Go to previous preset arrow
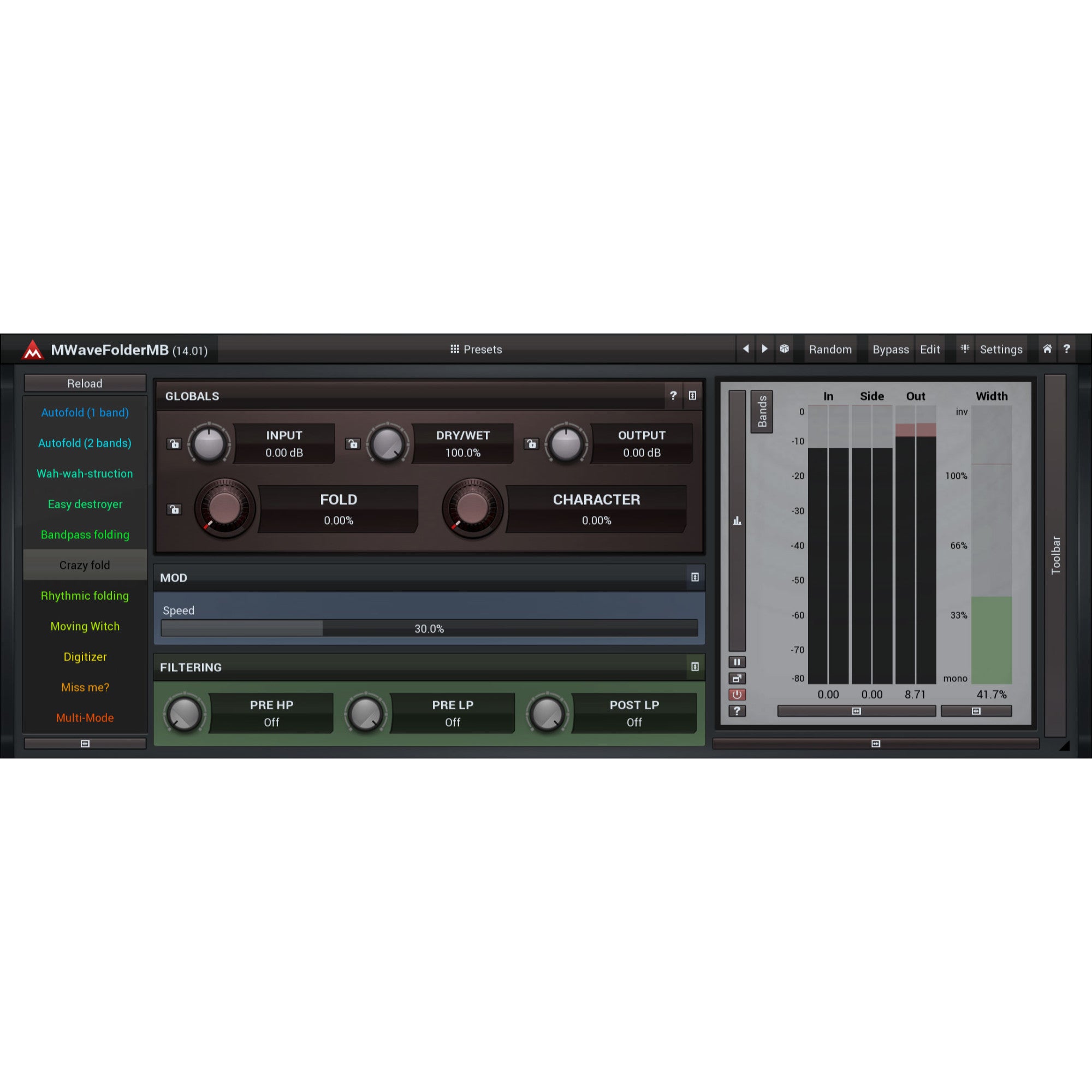The width and height of the screenshot is (1092, 1092). (745, 349)
